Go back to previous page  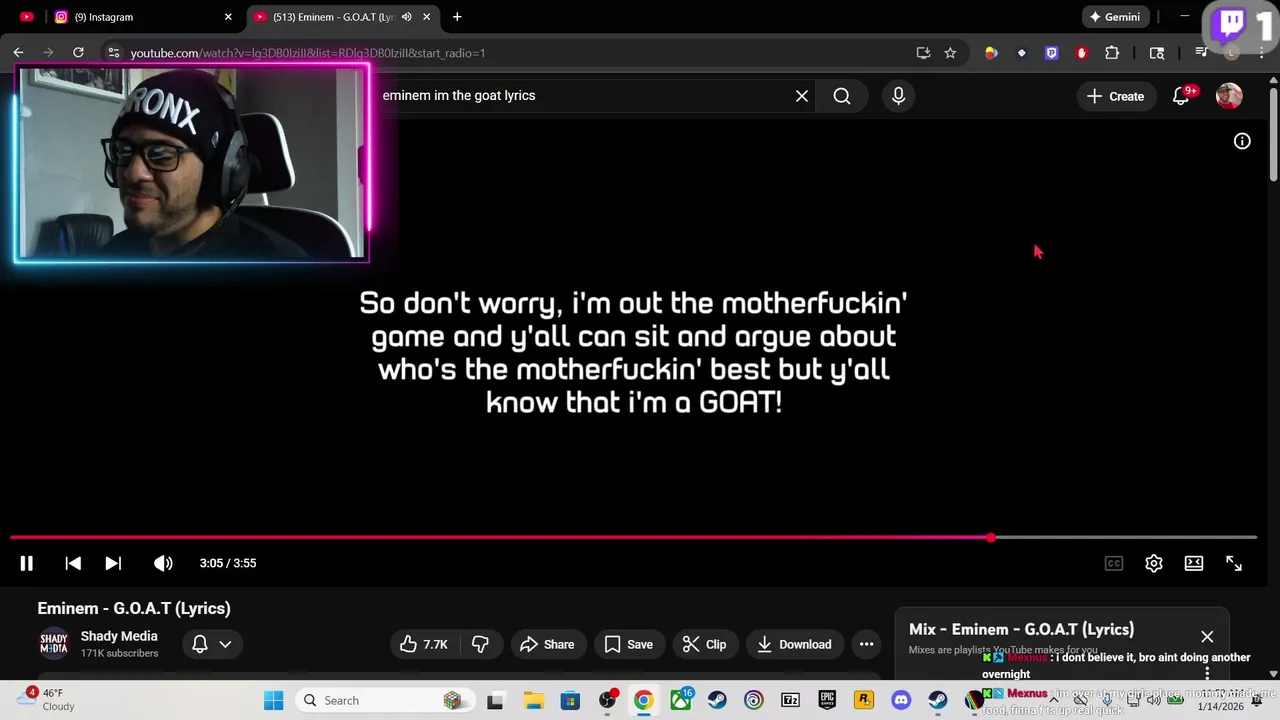tap(18, 53)
